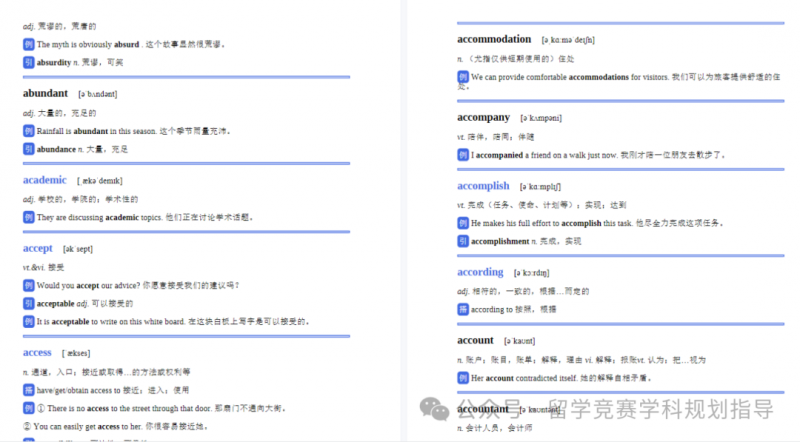Screen dimensions: 800x442
Task: Click the 引 badge next to 'absurdity n.'
Action: tap(29, 62)
